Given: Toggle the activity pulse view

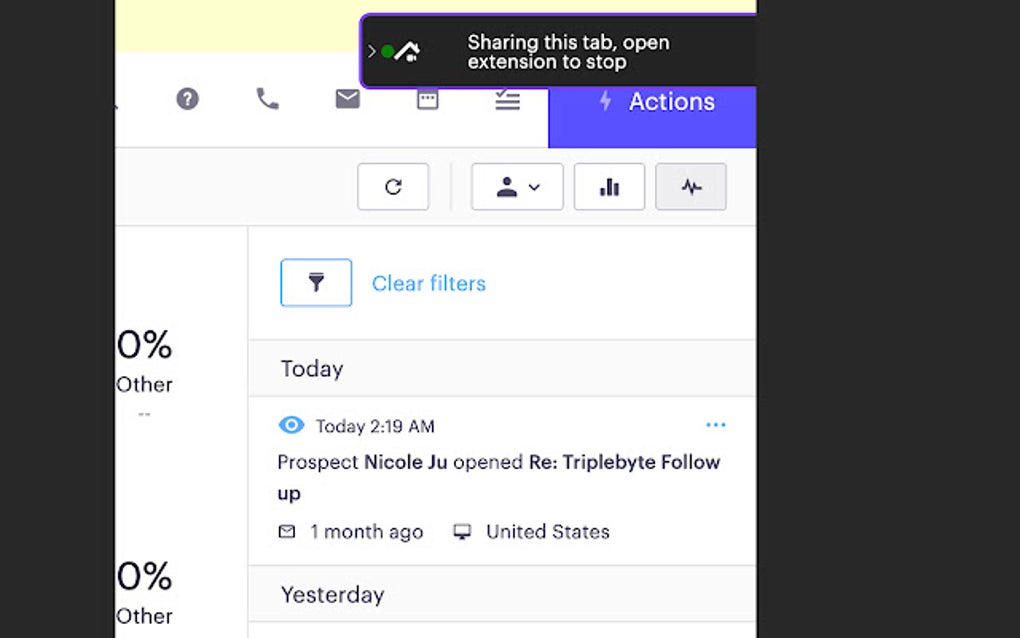Looking at the screenshot, I should (x=690, y=186).
